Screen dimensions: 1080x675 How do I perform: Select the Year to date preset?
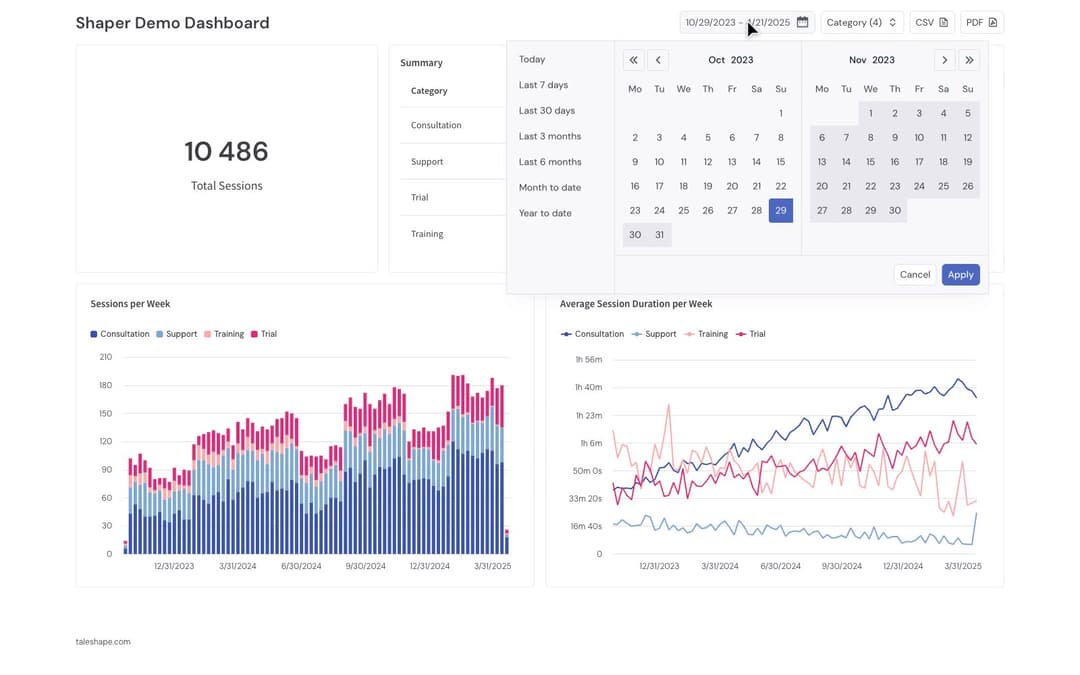(x=545, y=213)
